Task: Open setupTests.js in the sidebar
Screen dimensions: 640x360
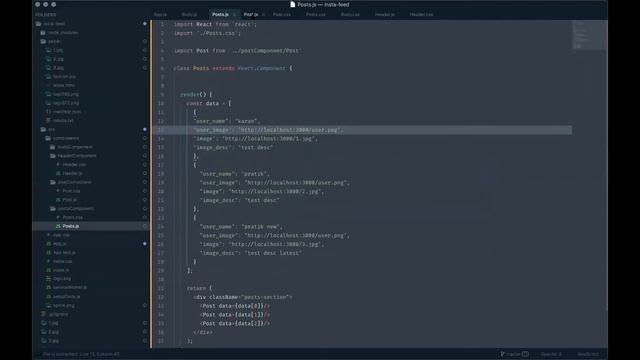Action: pos(66,297)
